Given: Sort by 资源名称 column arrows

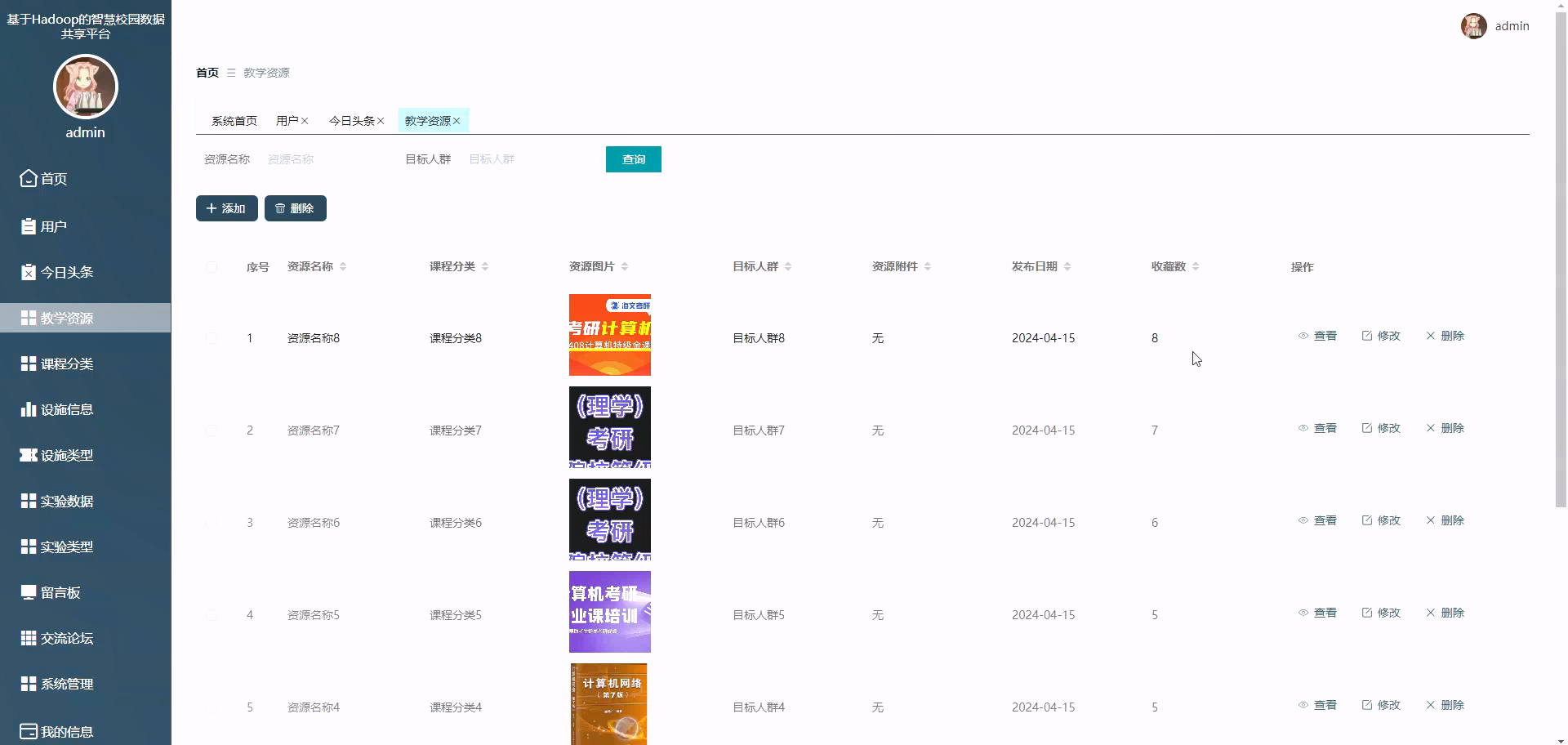Looking at the screenshot, I should [x=343, y=267].
